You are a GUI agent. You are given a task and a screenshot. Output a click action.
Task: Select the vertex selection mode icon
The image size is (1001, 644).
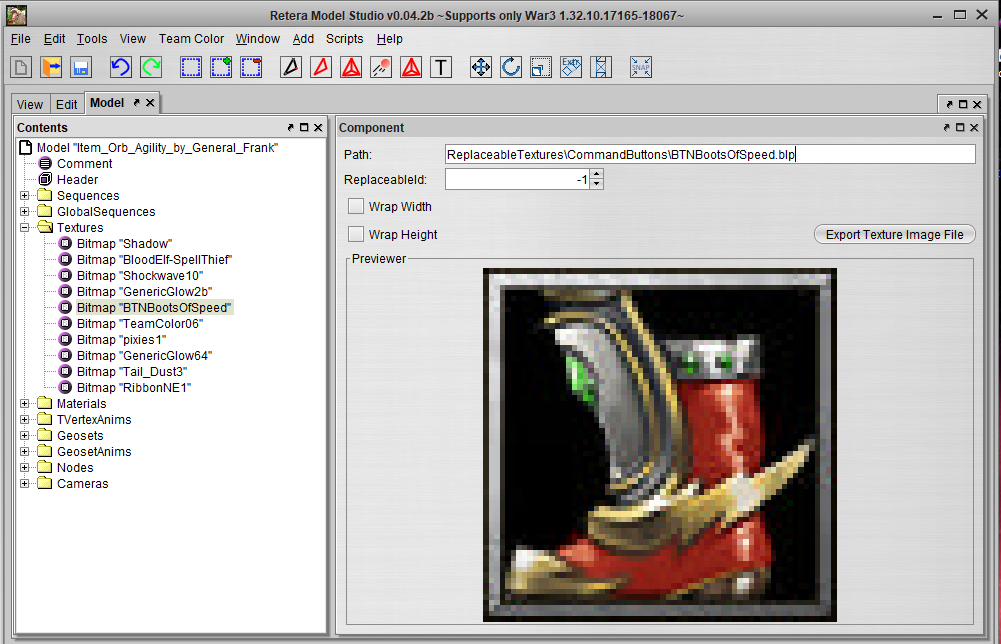pyautogui.click(x=291, y=67)
